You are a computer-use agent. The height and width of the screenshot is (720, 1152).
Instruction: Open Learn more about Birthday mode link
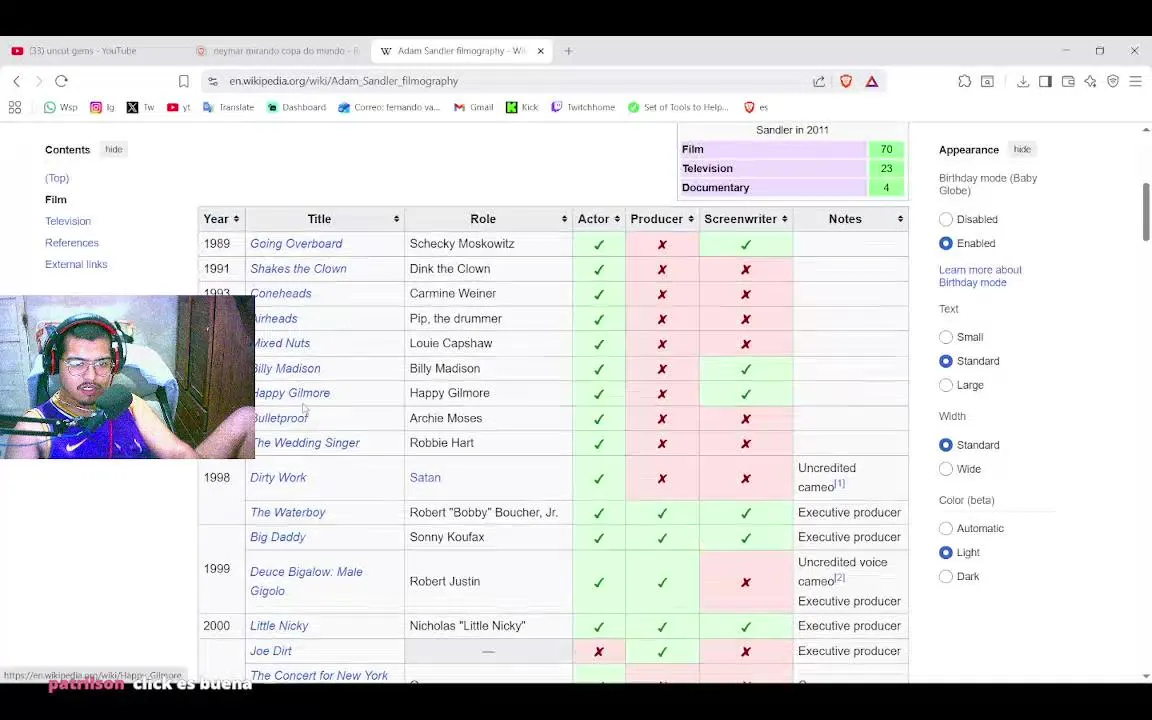(980, 276)
